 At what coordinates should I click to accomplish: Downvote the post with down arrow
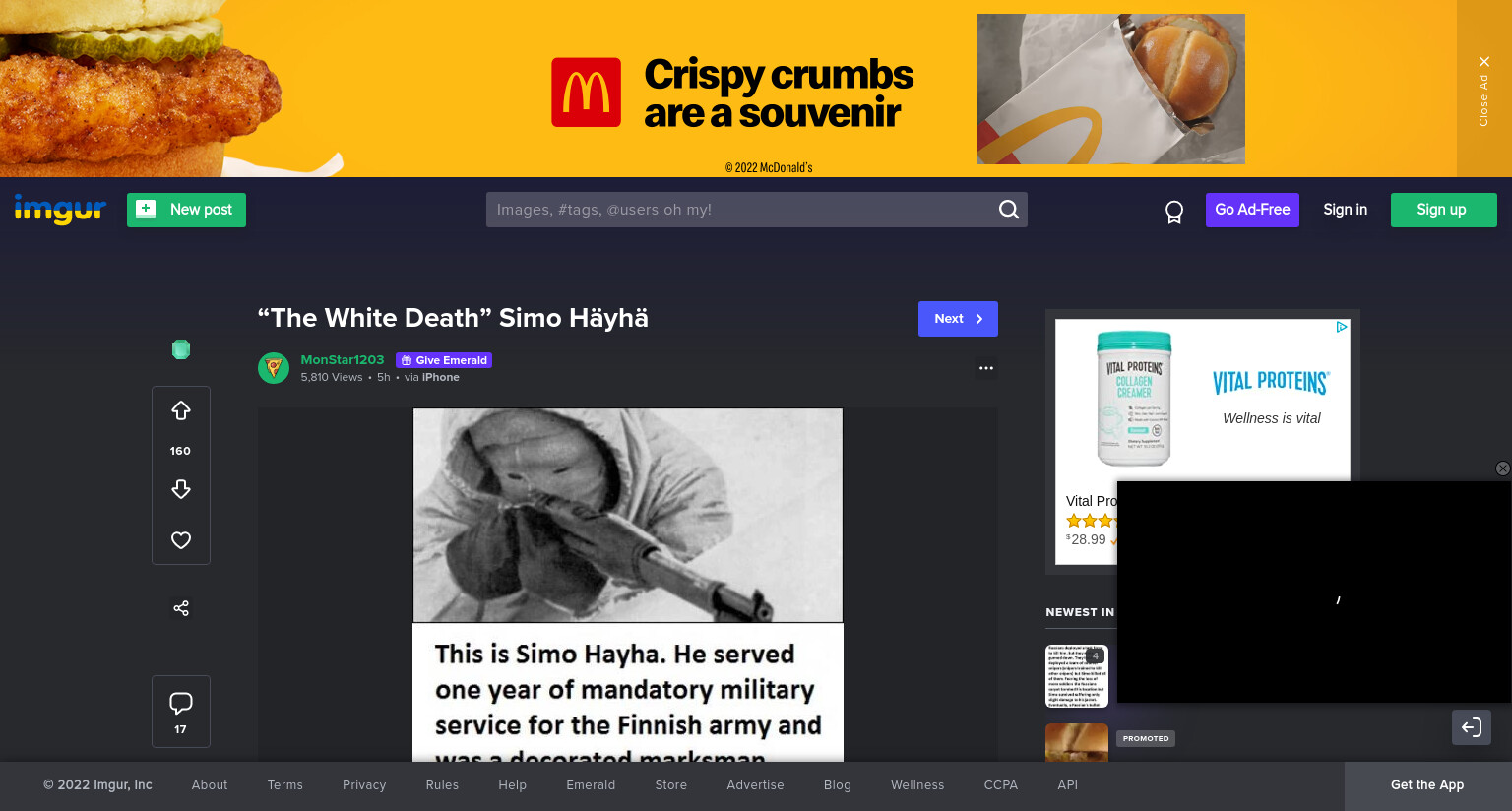coord(181,489)
